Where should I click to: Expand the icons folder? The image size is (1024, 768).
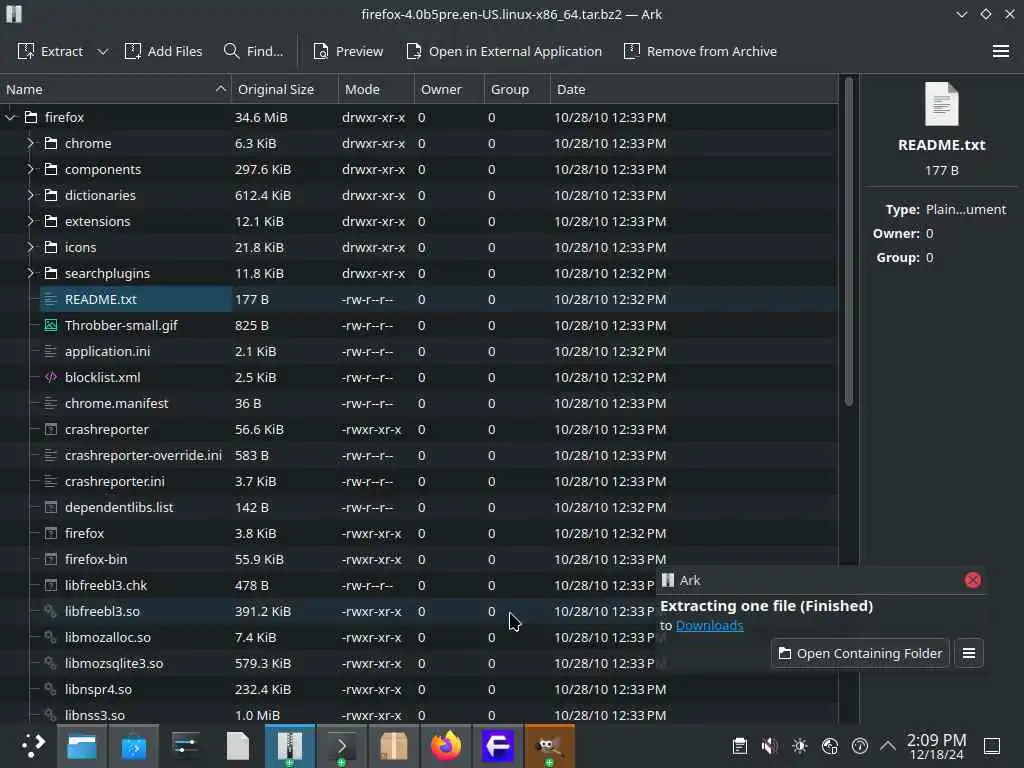click(x=30, y=248)
